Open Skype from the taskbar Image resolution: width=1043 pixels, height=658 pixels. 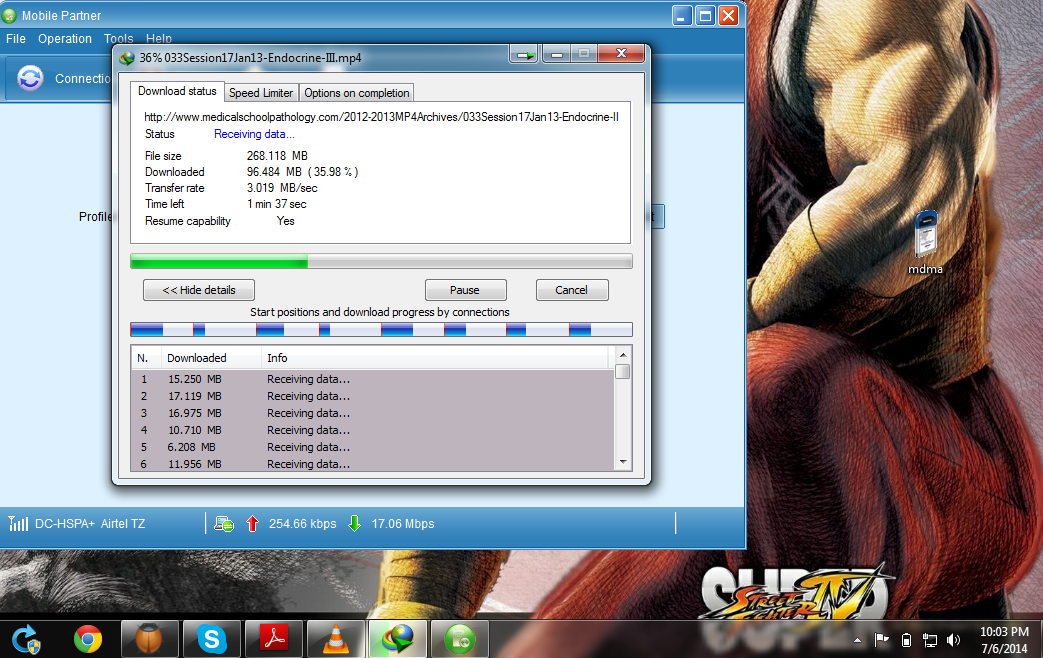pos(212,639)
